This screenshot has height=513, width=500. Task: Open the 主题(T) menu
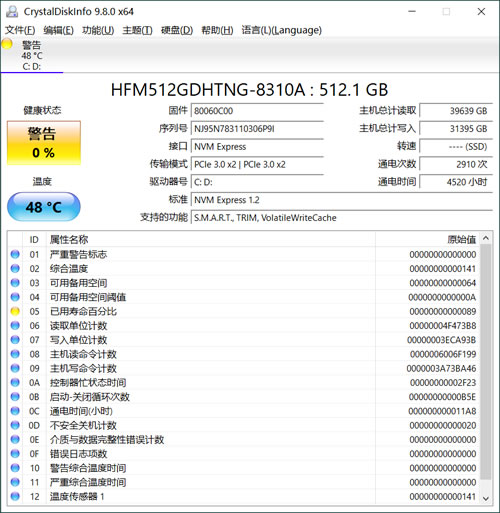click(x=137, y=30)
